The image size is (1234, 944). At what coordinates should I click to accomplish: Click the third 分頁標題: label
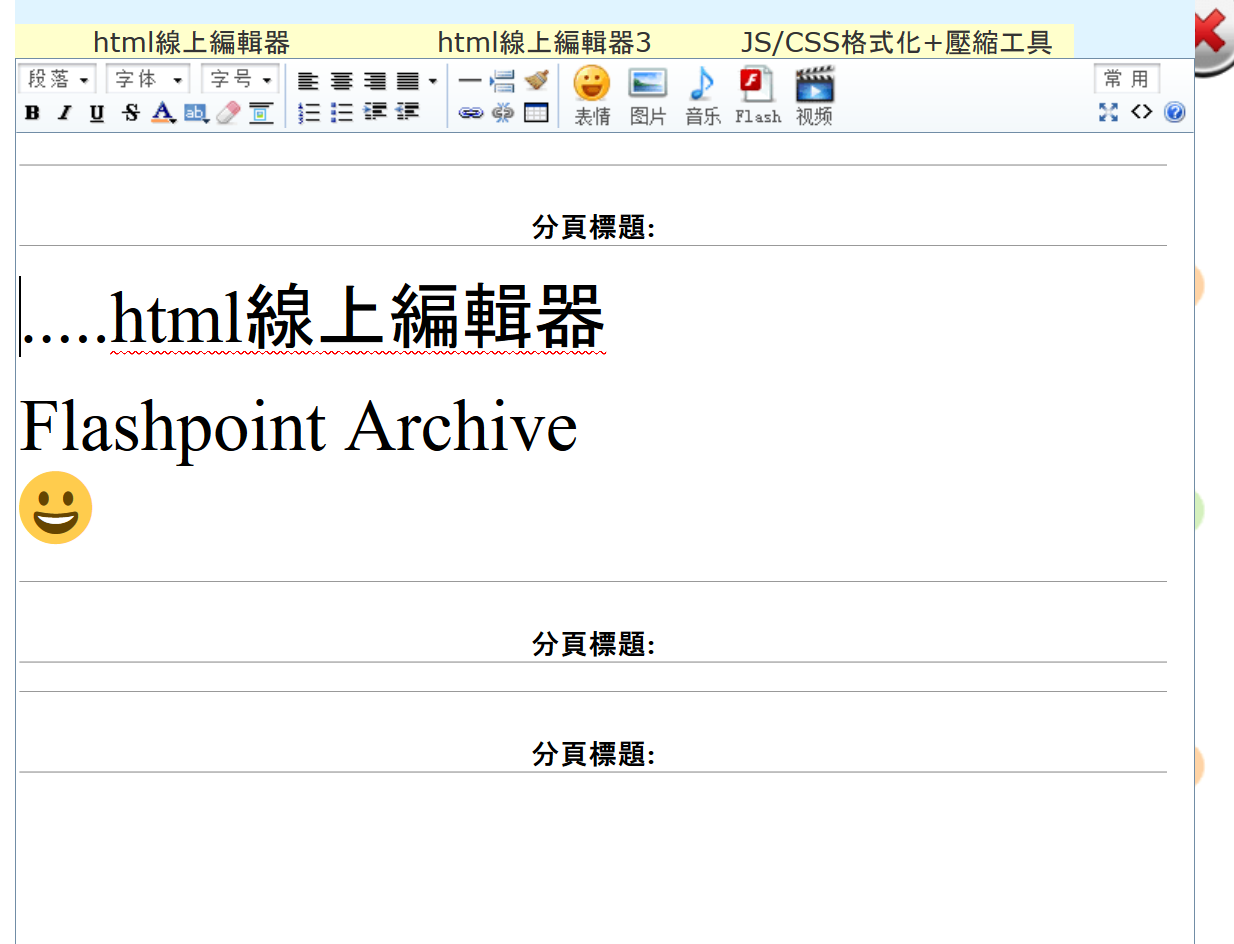(x=594, y=754)
